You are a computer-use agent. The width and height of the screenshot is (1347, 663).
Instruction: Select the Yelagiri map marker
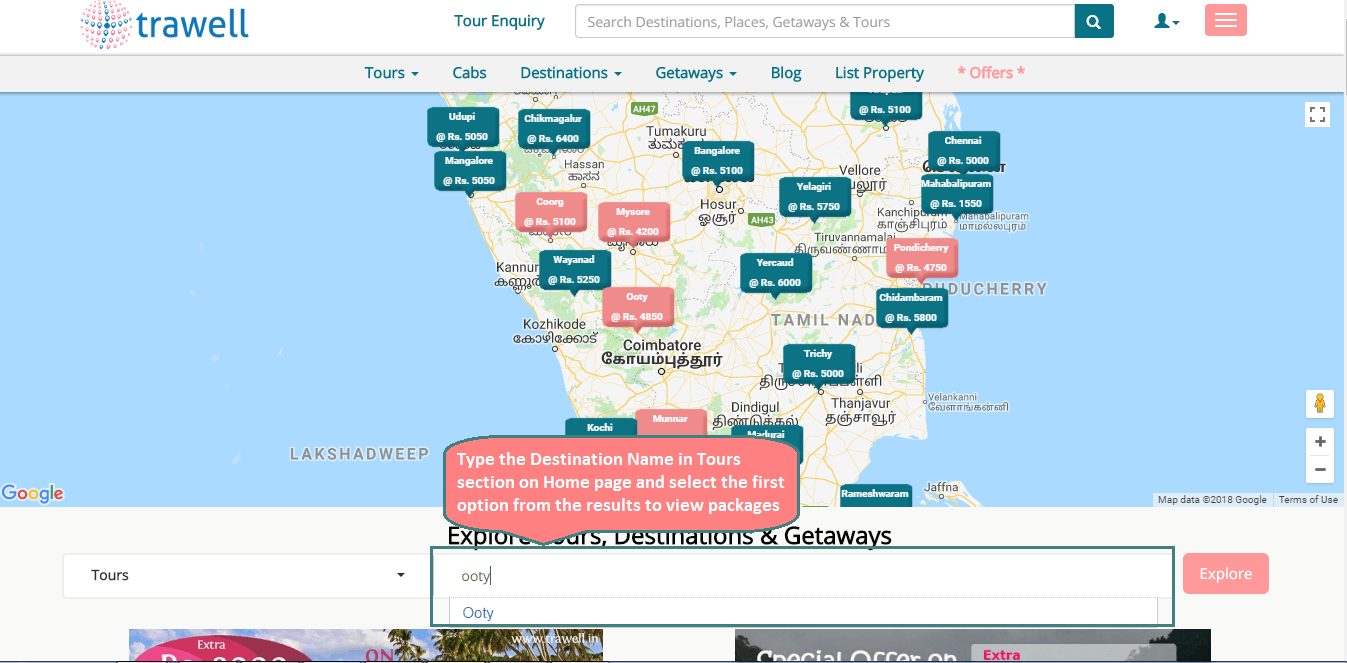tap(814, 197)
